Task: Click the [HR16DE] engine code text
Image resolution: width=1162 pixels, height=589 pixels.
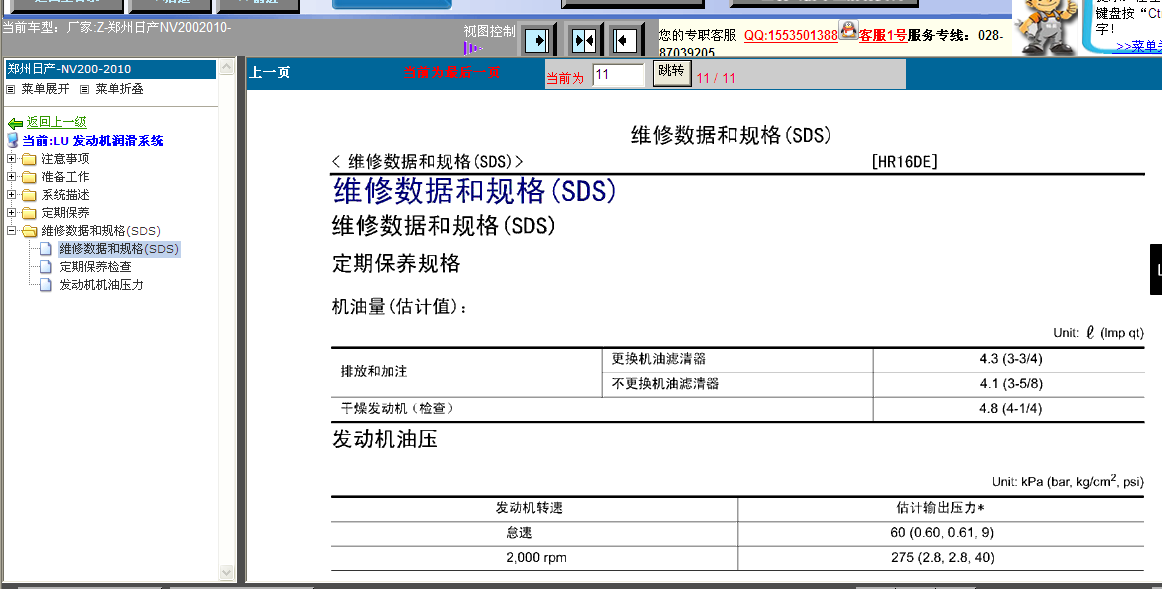Action: [x=905, y=162]
